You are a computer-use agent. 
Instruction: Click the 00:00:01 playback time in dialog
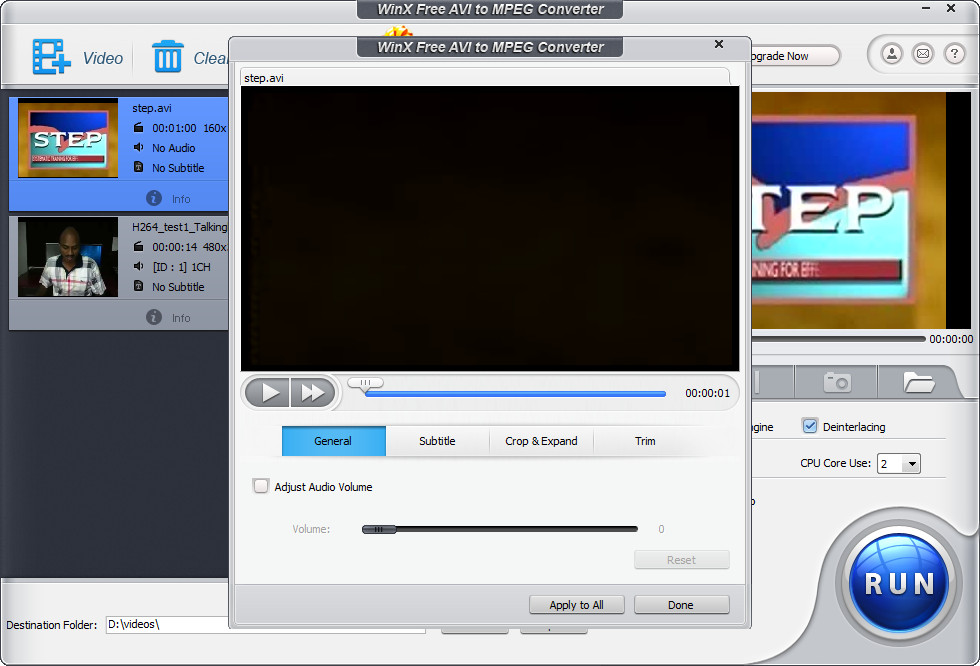(x=708, y=393)
